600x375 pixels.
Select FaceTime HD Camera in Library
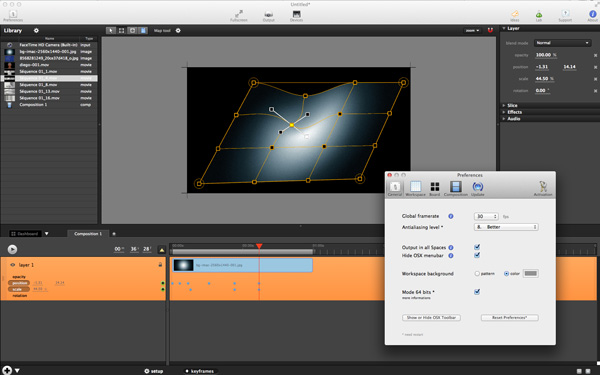pos(49,45)
